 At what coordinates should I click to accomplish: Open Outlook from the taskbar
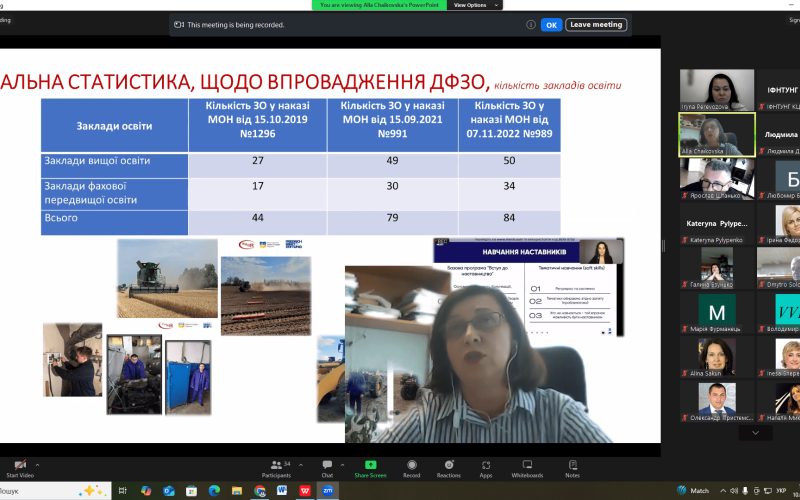pyautogui.click(x=168, y=491)
